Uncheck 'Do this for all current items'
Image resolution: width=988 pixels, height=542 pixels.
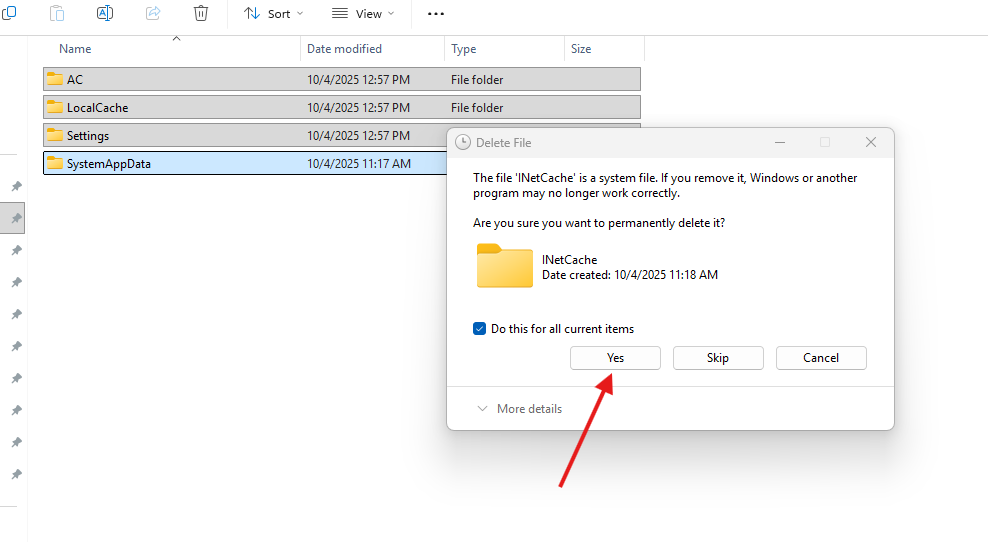click(x=479, y=329)
